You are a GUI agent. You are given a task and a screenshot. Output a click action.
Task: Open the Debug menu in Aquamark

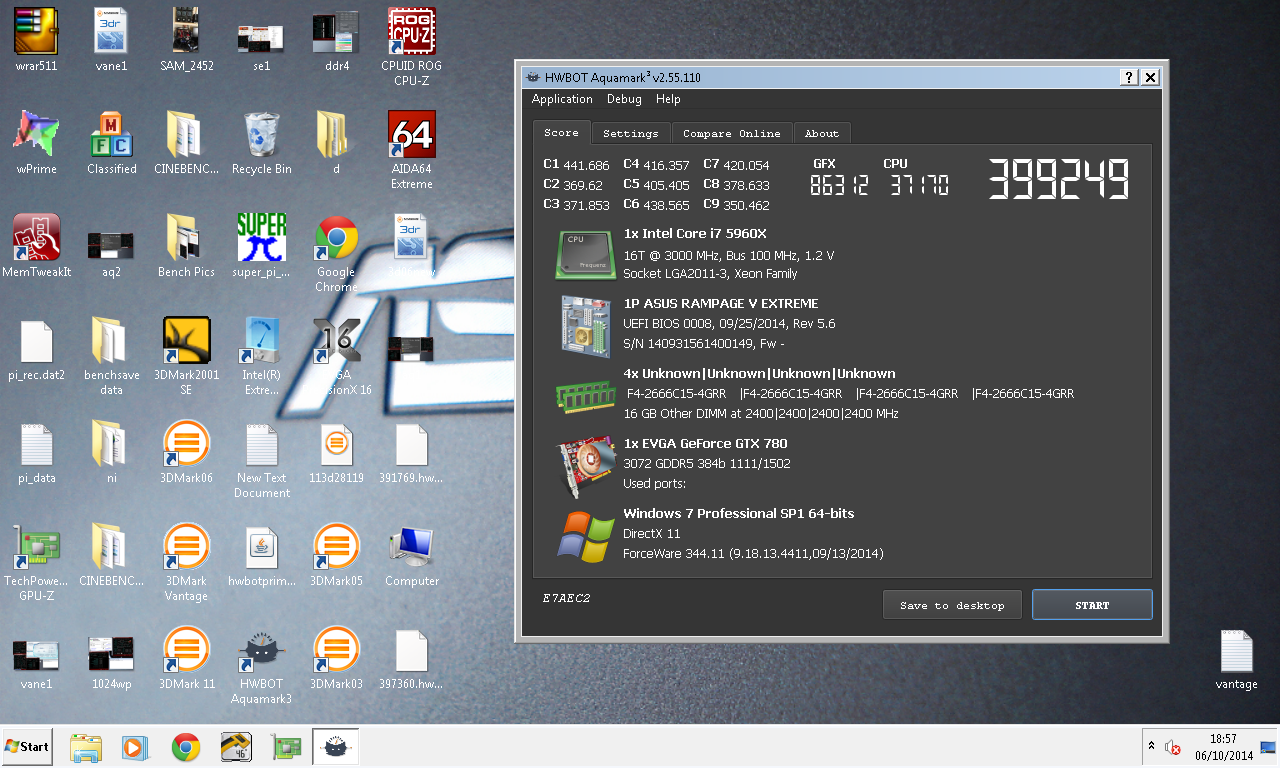pyautogui.click(x=624, y=99)
